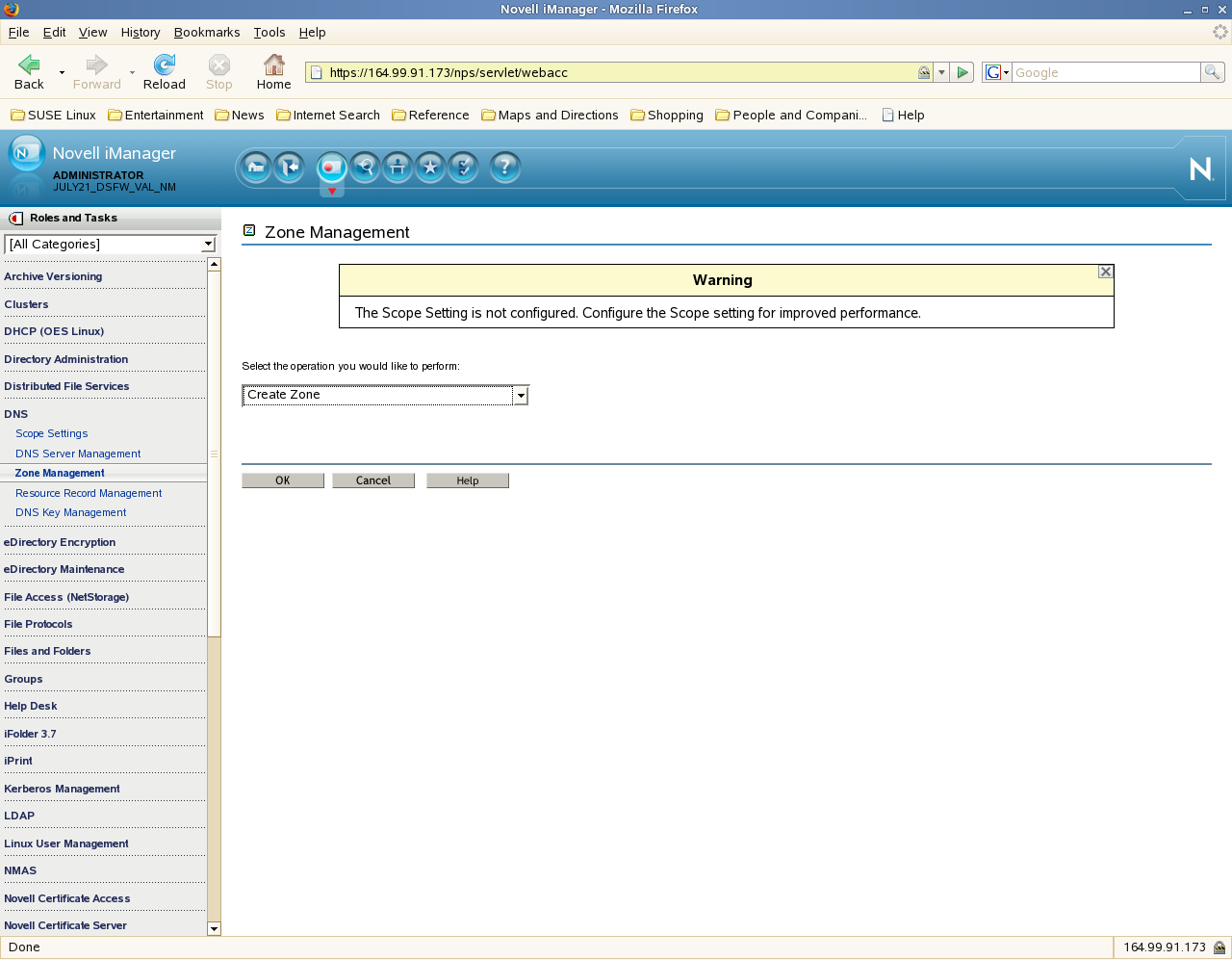Image resolution: width=1232 pixels, height=960 pixels.
Task: Click Firefox Back arrow
Action: tap(29, 72)
